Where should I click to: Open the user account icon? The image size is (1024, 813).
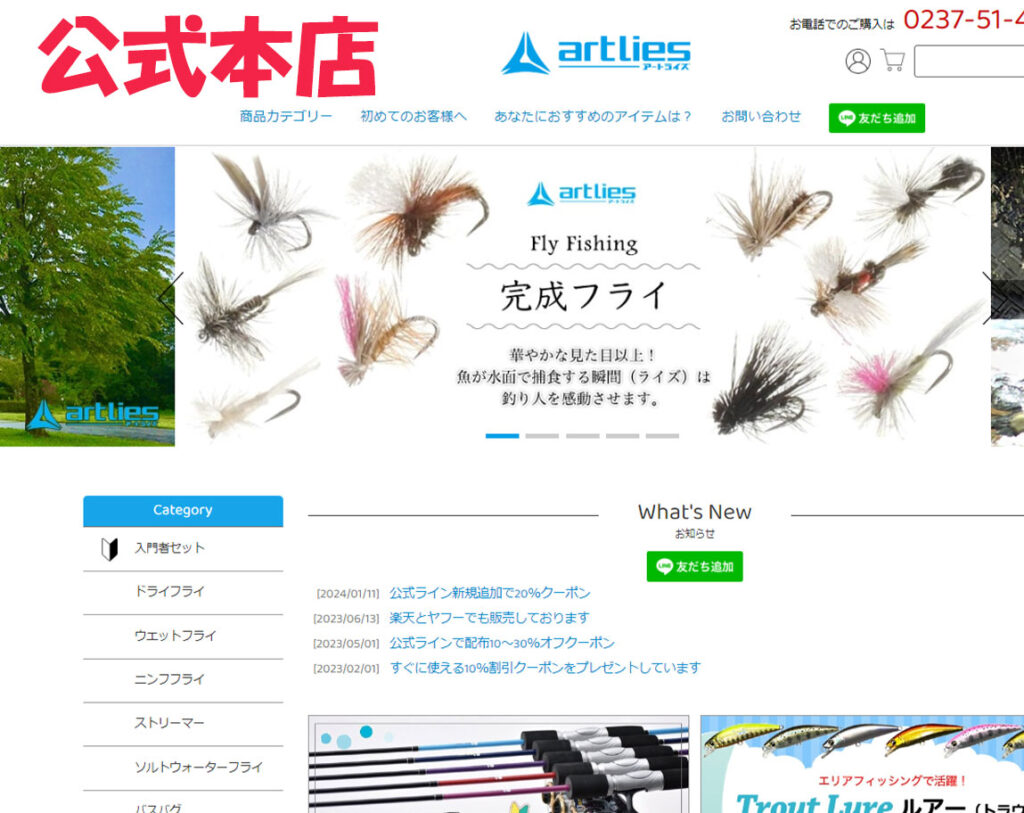[857, 61]
